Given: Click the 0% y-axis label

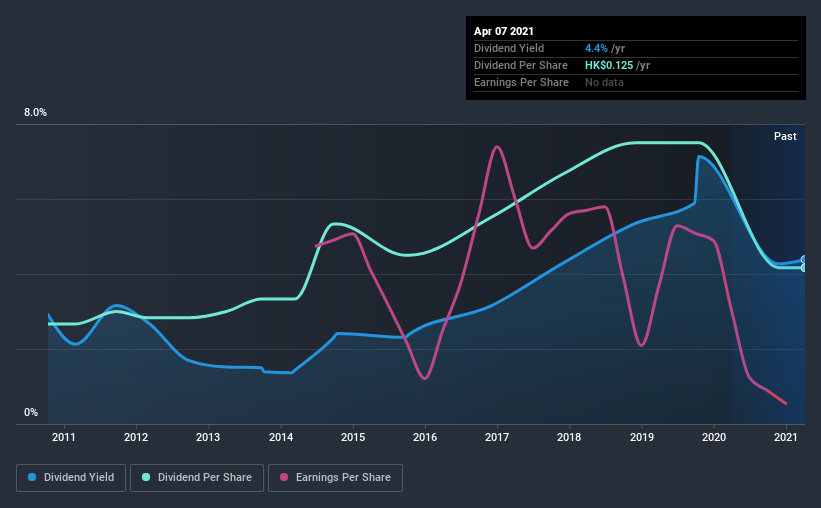Looking at the screenshot, I should (x=31, y=413).
